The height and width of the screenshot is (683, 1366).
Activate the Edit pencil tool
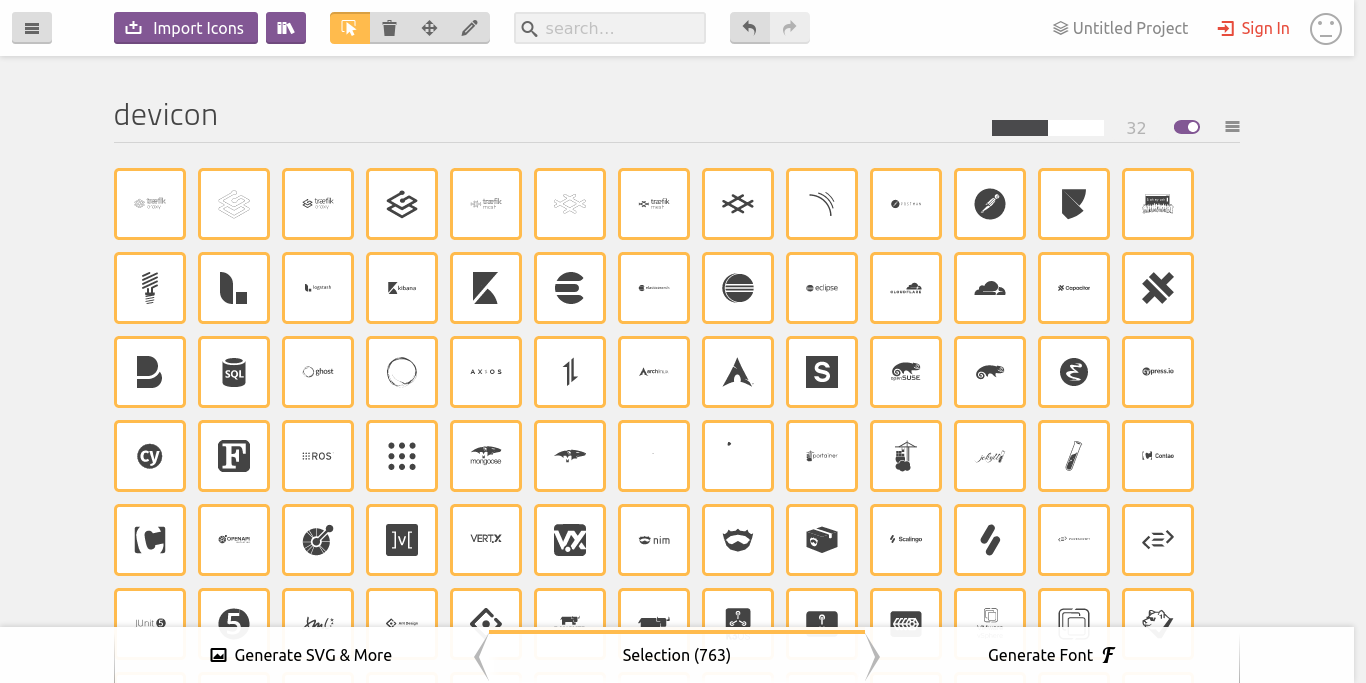[x=470, y=28]
